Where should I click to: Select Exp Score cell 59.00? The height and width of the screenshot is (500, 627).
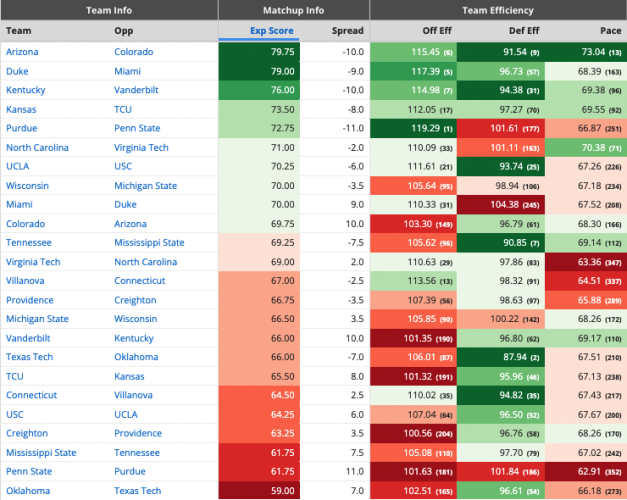click(x=259, y=491)
